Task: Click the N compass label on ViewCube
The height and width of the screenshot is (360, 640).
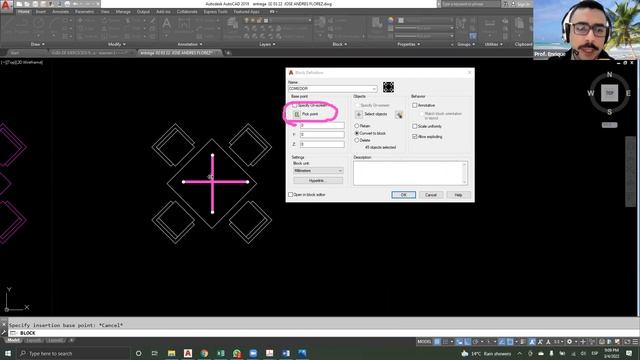Action: pyautogui.click(x=609, y=75)
